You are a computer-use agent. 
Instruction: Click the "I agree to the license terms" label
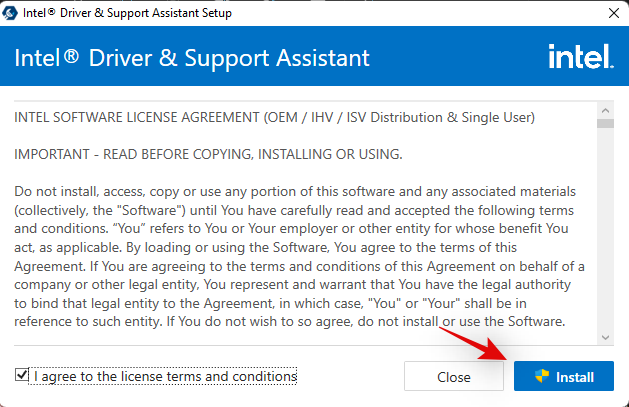[165, 376]
